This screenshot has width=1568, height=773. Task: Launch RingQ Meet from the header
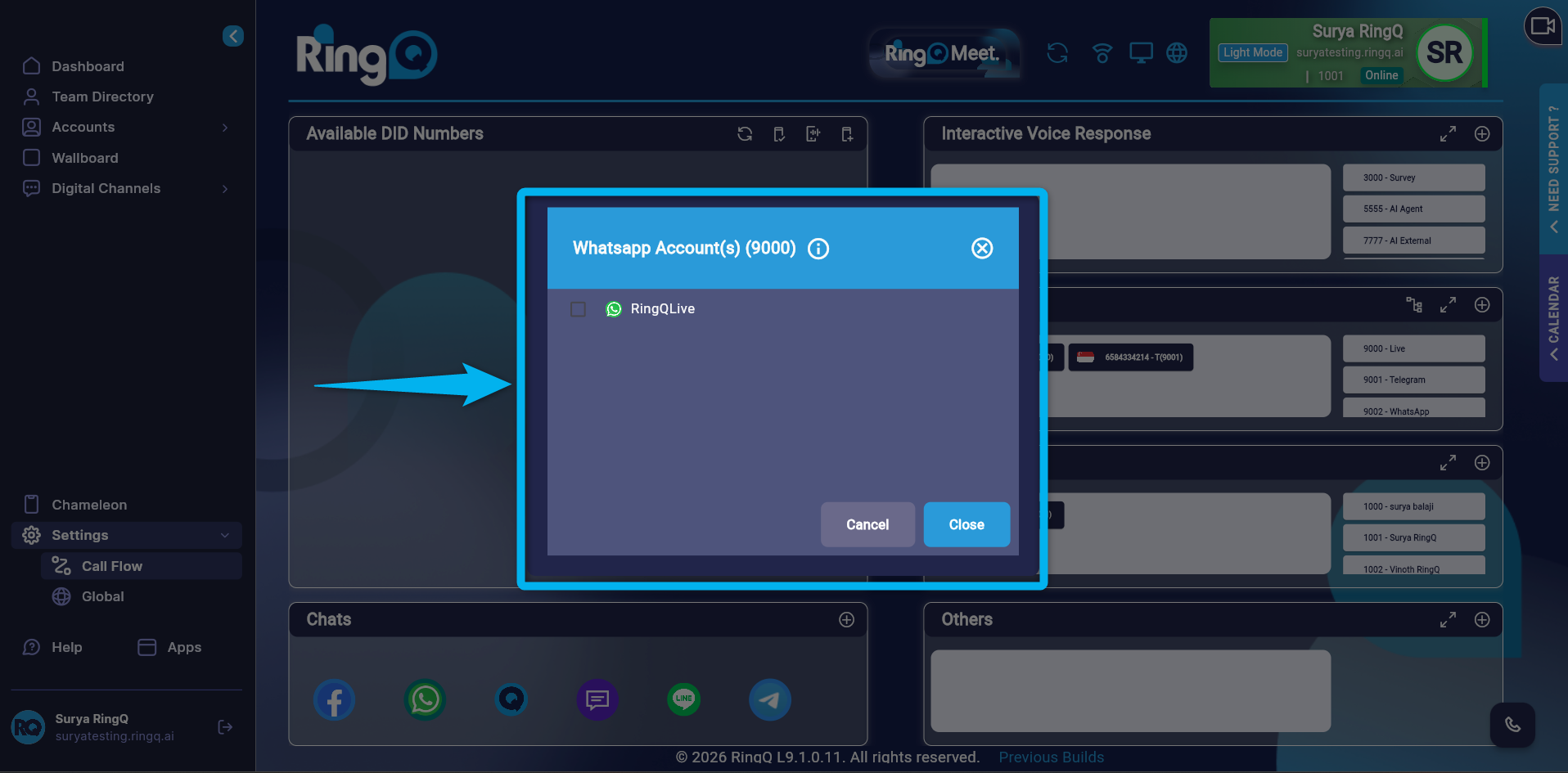point(944,53)
